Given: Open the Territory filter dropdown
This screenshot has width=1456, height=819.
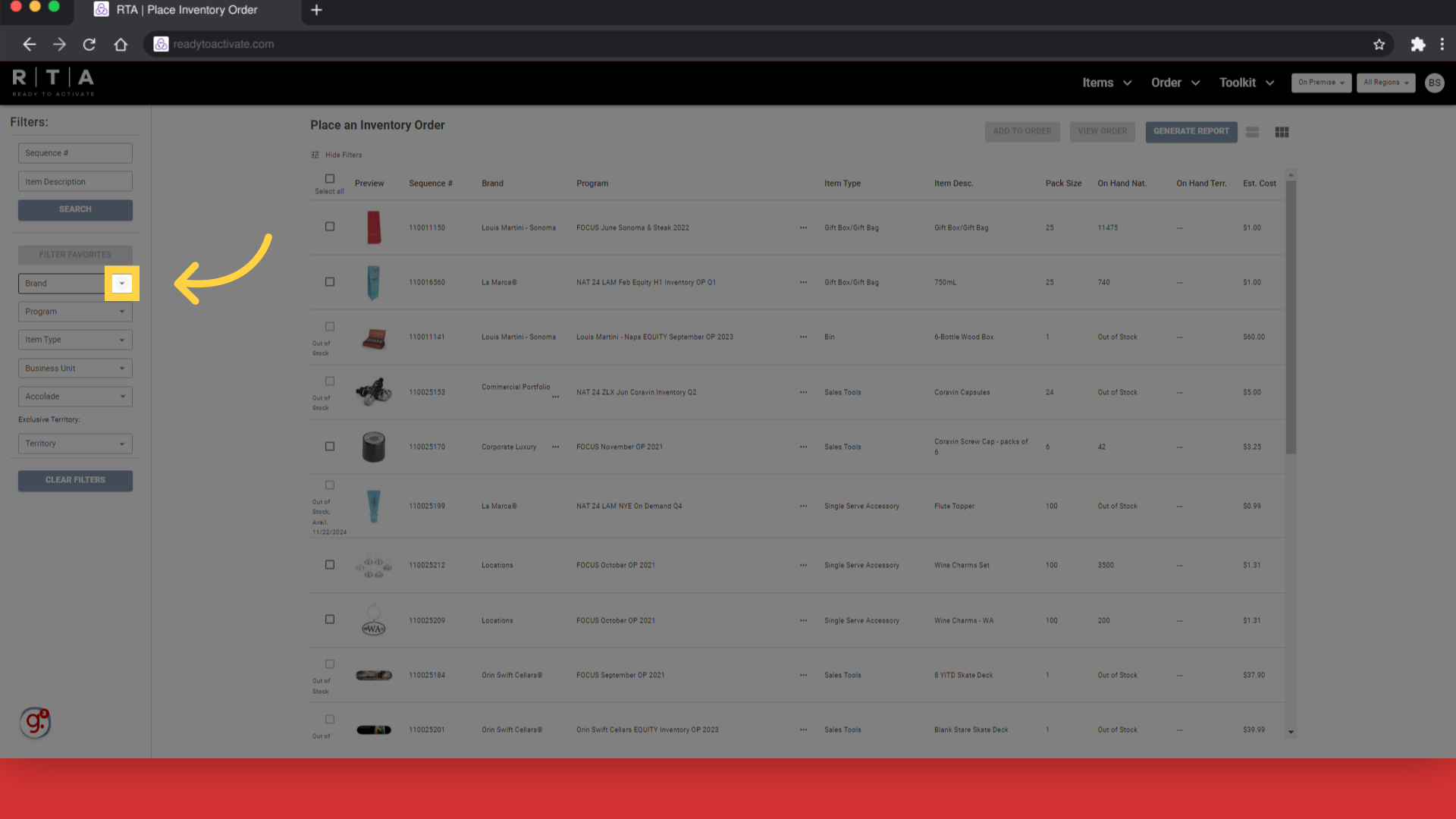Looking at the screenshot, I should tap(75, 444).
